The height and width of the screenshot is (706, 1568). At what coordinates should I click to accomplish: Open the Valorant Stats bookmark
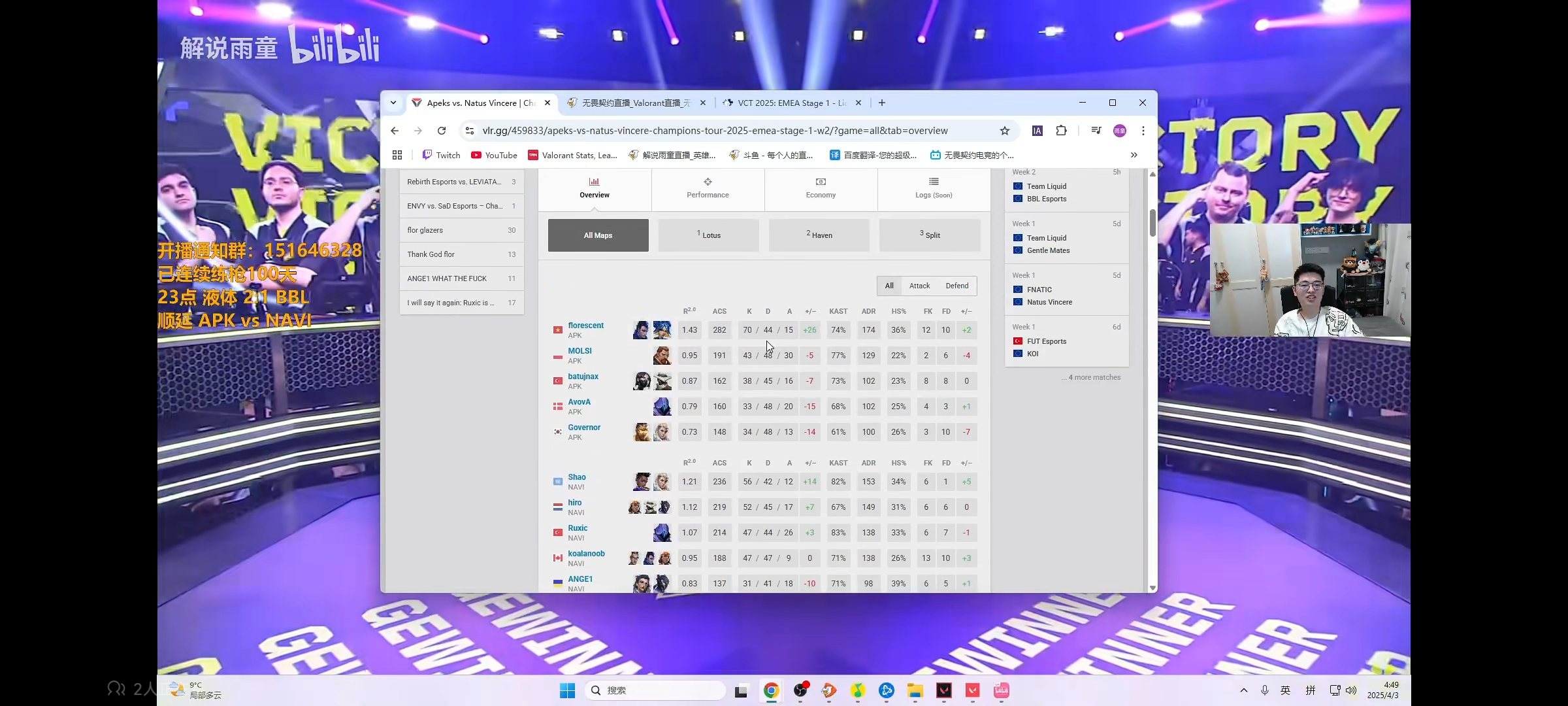tap(573, 155)
